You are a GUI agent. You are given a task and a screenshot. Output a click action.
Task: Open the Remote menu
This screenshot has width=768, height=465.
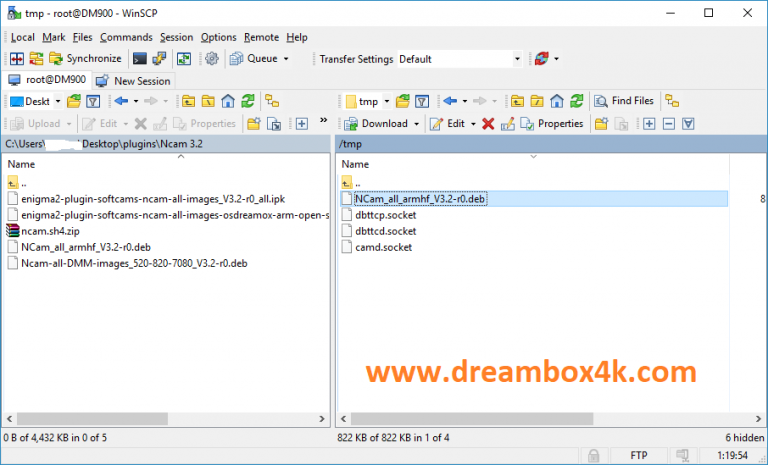[x=262, y=37]
